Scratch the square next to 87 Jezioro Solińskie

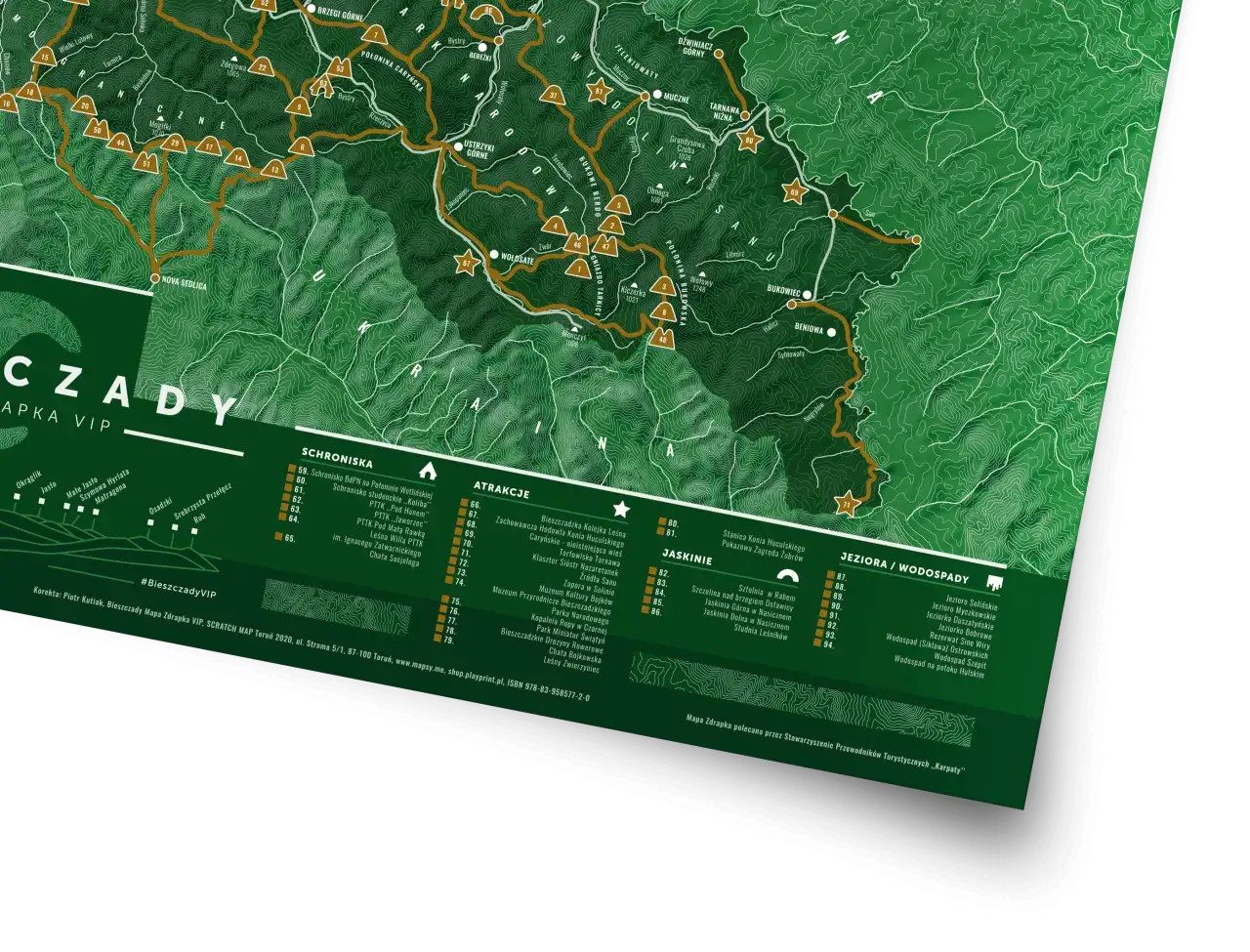(830, 574)
